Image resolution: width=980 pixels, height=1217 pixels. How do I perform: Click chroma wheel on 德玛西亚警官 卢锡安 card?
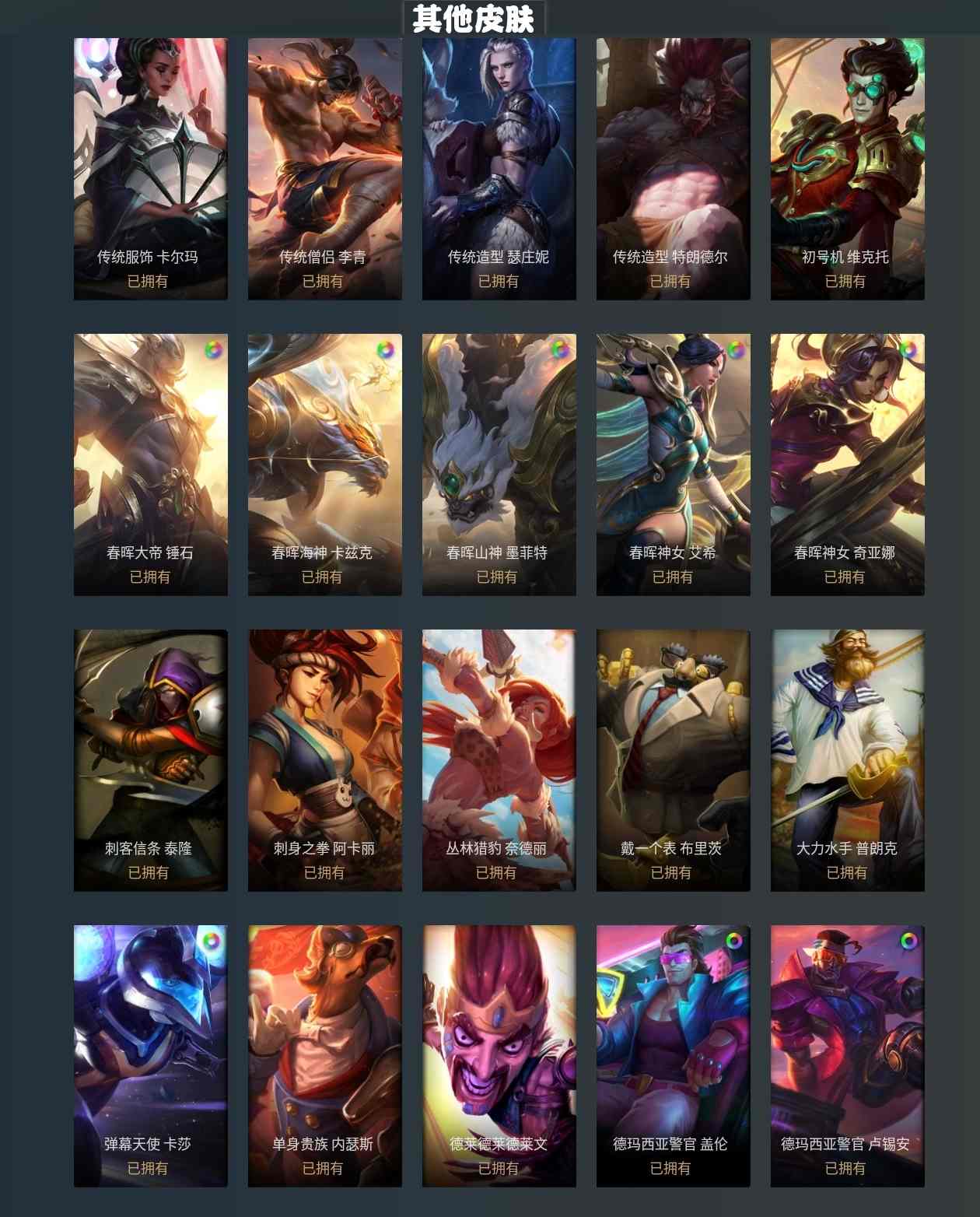click(908, 941)
